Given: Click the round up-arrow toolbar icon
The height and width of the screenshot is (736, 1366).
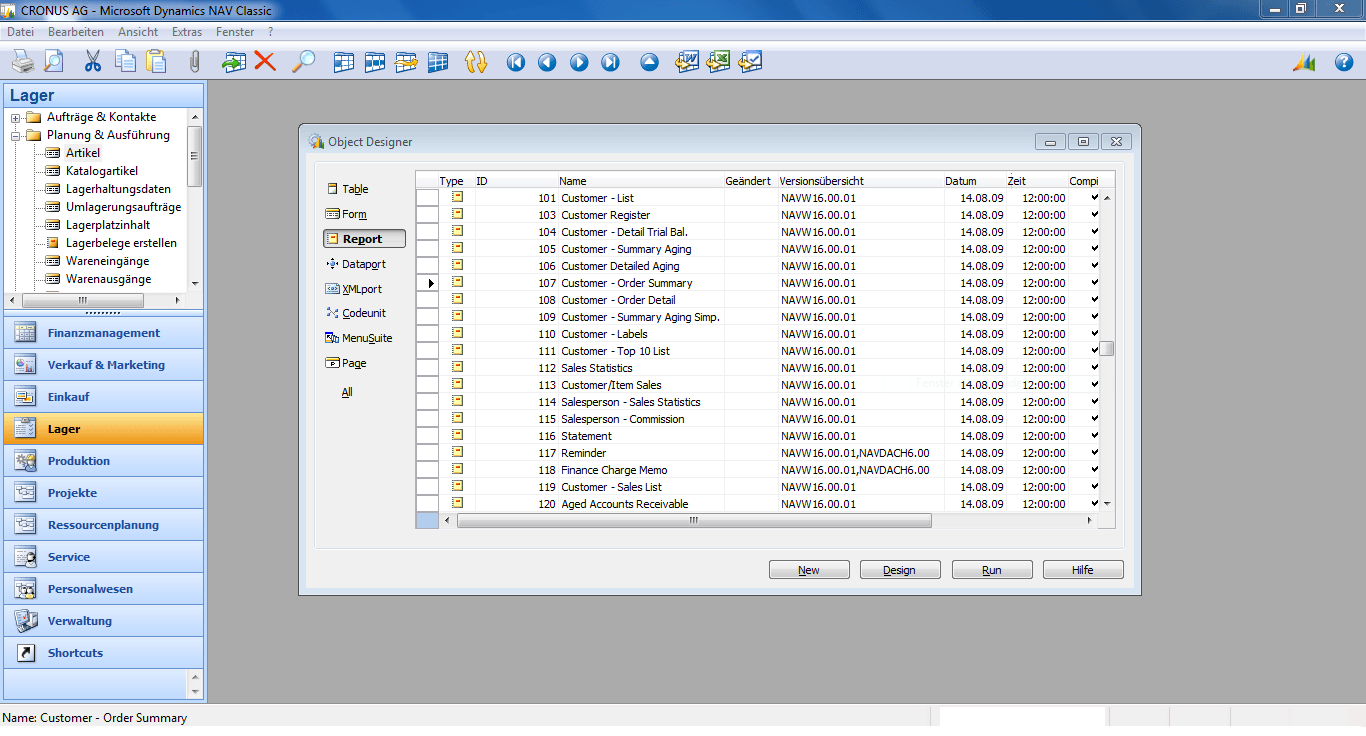Looking at the screenshot, I should point(650,62).
